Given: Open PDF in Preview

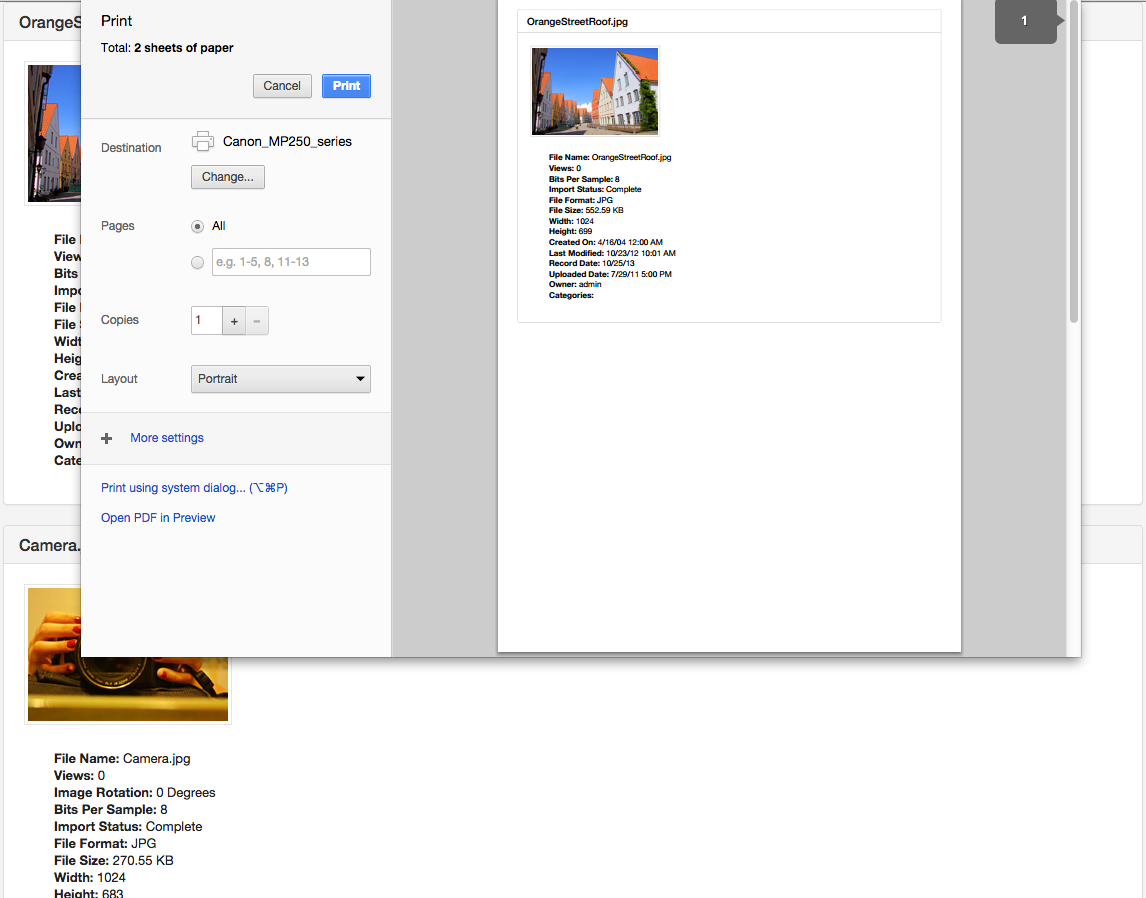Looking at the screenshot, I should (x=158, y=517).
